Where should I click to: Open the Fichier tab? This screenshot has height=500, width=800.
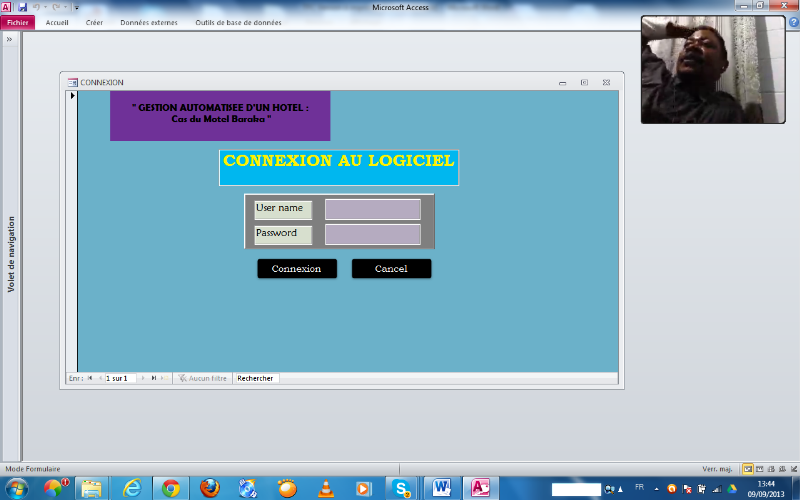pos(18,22)
